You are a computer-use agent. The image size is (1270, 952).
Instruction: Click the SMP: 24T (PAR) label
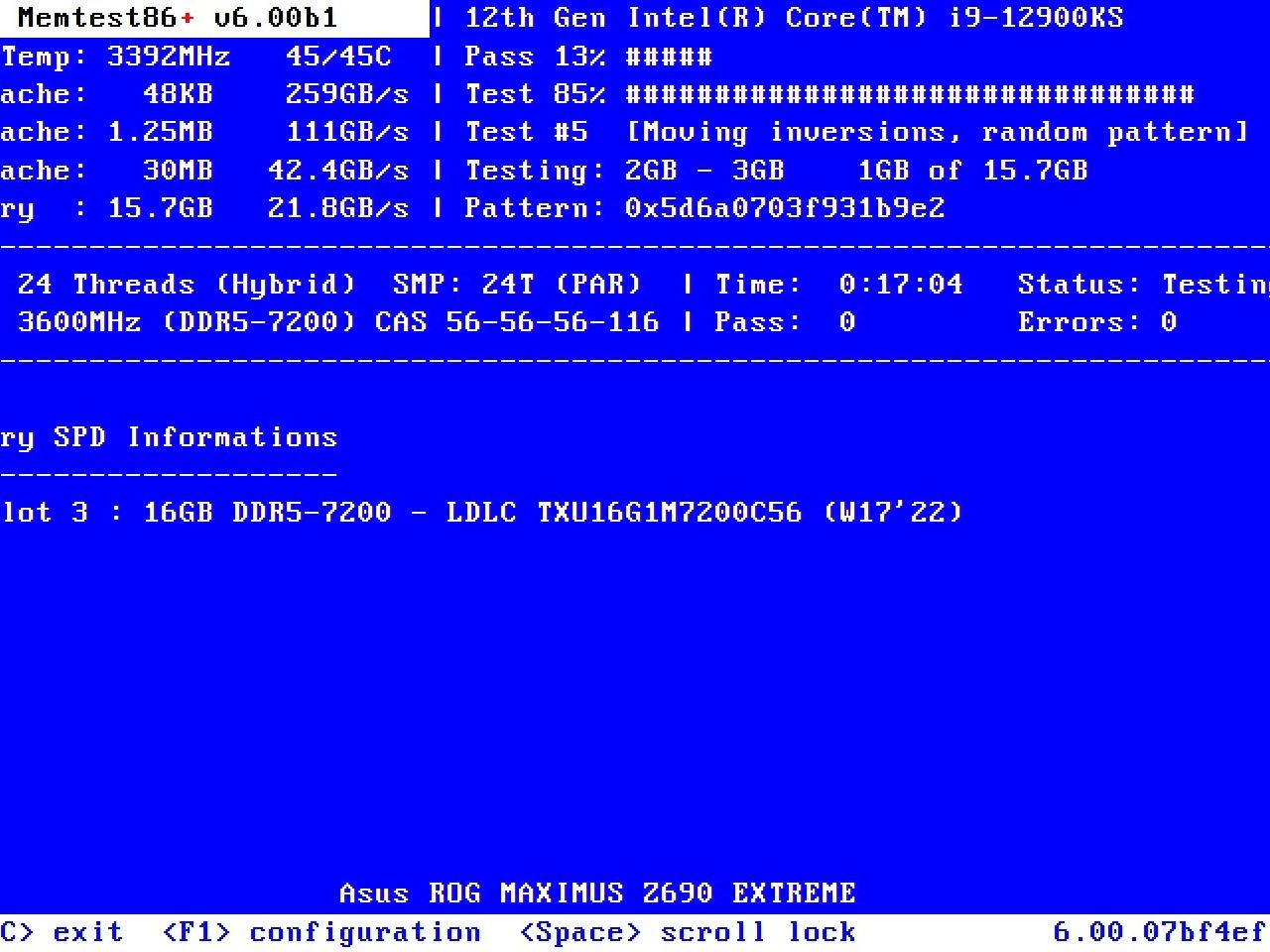pyautogui.click(x=517, y=285)
